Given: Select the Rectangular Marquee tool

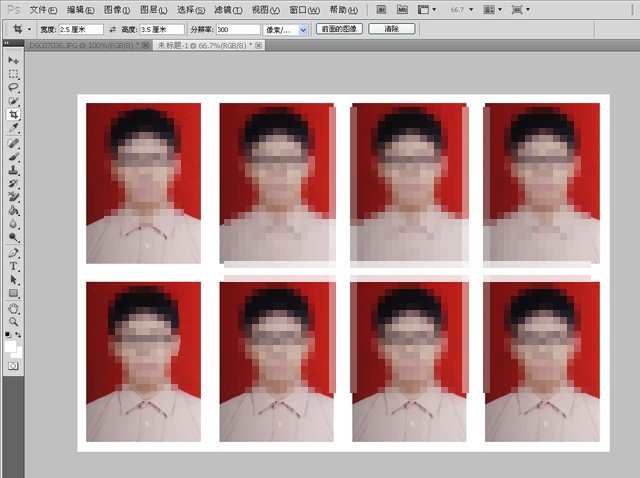Looking at the screenshot, I should [x=13, y=74].
